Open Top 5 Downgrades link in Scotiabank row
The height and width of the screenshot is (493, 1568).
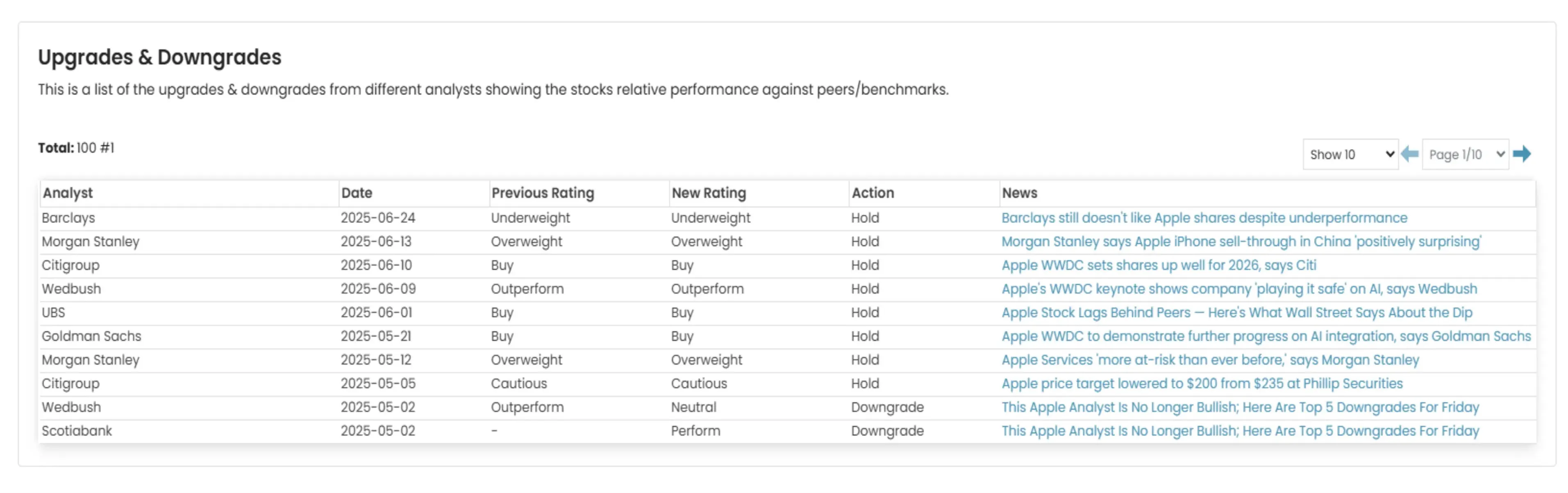1240,432
